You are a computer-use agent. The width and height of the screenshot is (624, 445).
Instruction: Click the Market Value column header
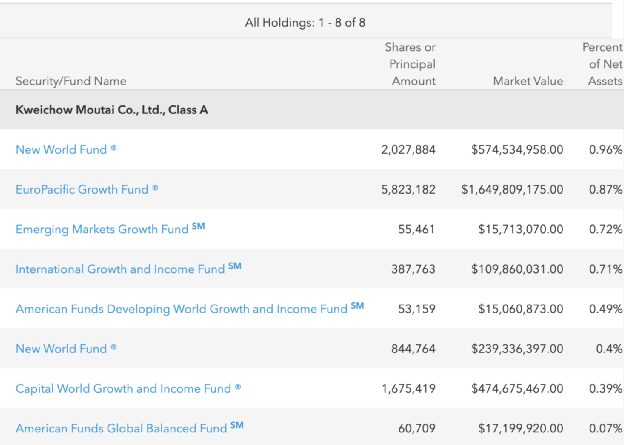(528, 81)
